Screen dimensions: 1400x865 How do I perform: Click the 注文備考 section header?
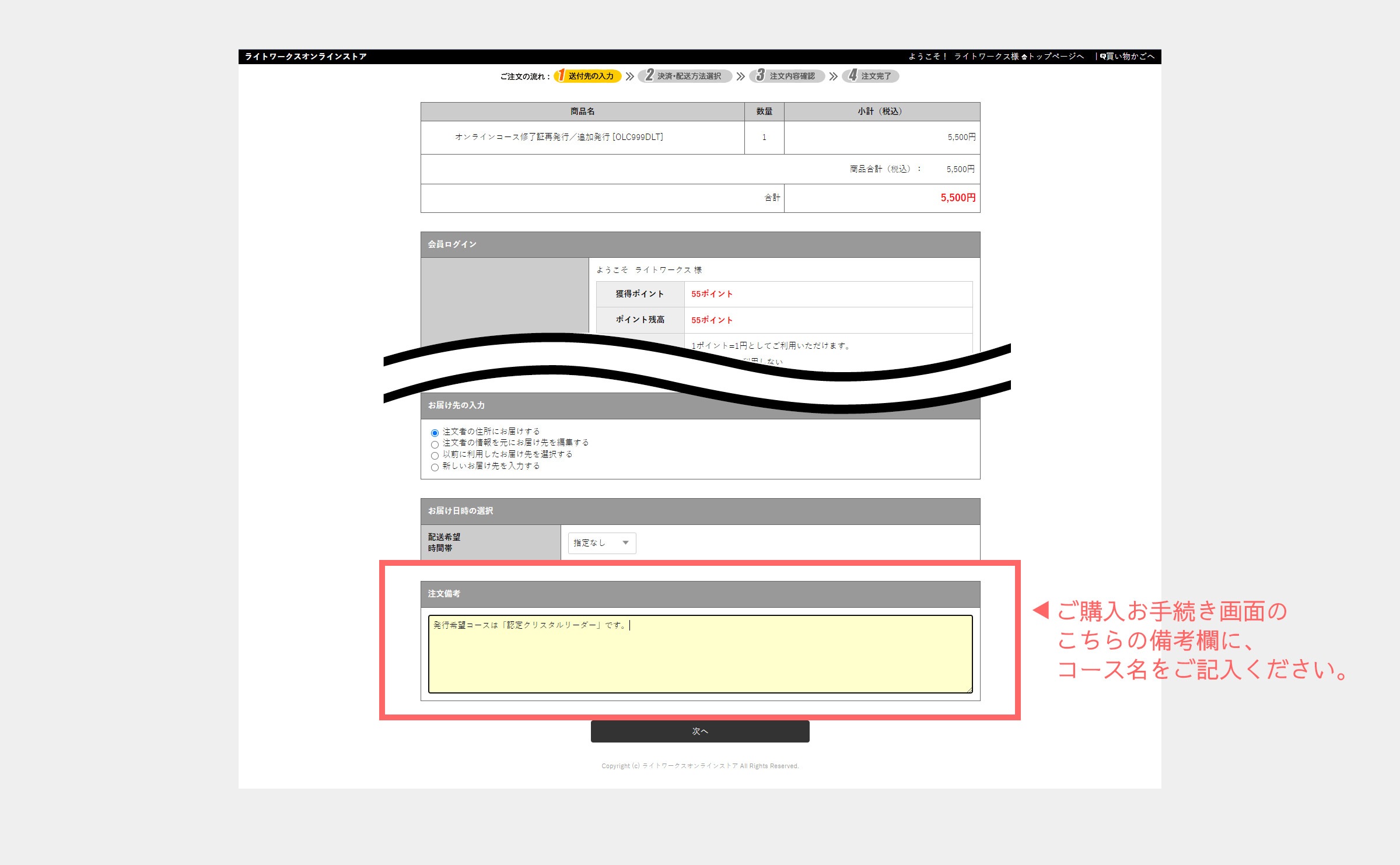point(700,594)
